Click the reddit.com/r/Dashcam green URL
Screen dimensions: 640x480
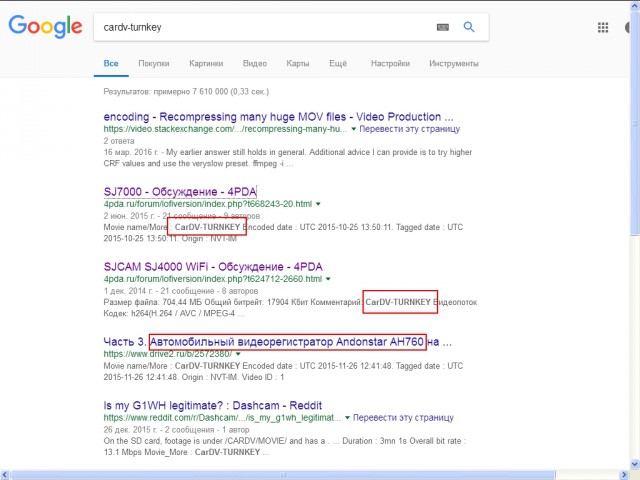222,418
